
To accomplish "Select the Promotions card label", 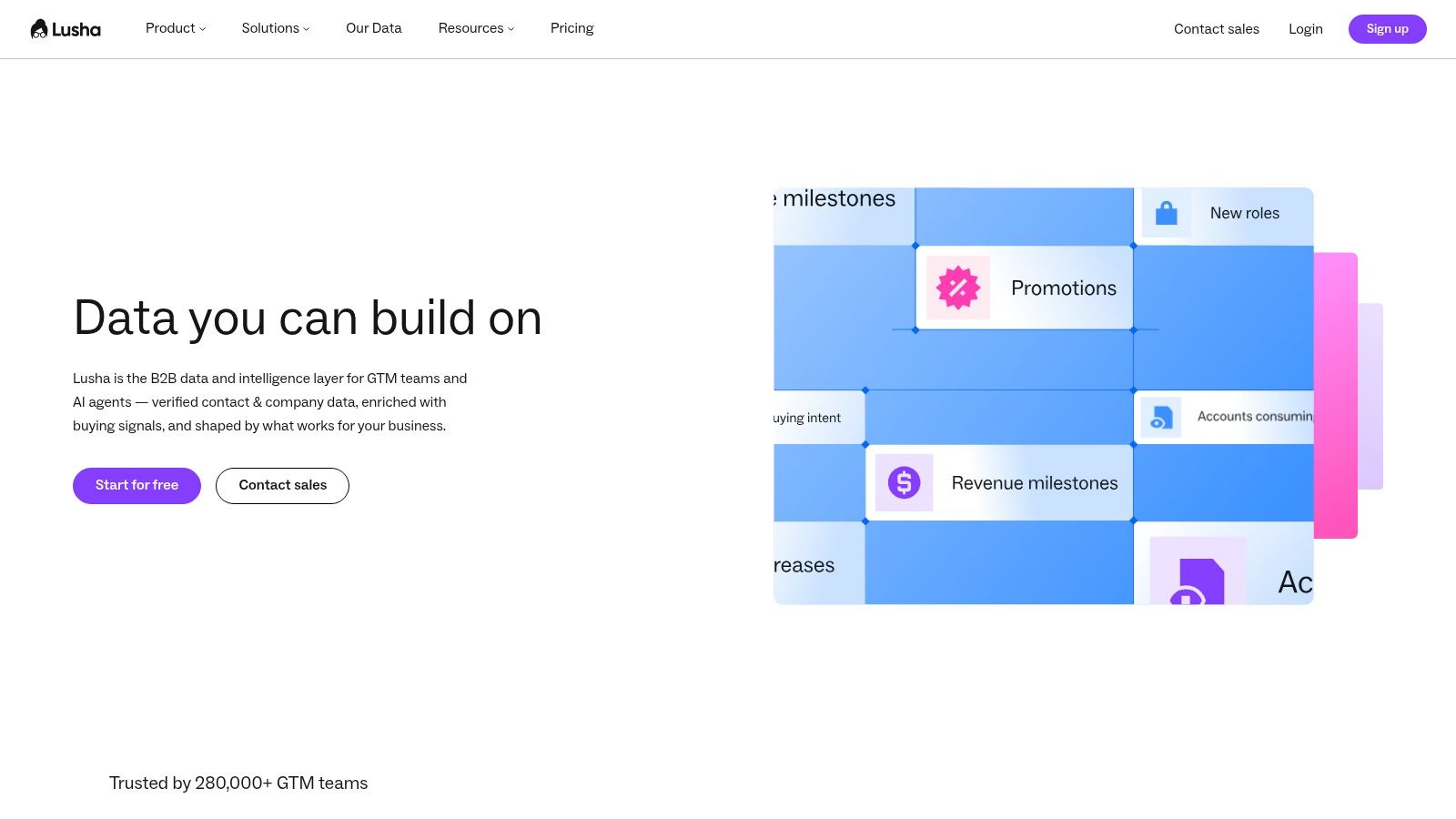I will [x=1064, y=288].
